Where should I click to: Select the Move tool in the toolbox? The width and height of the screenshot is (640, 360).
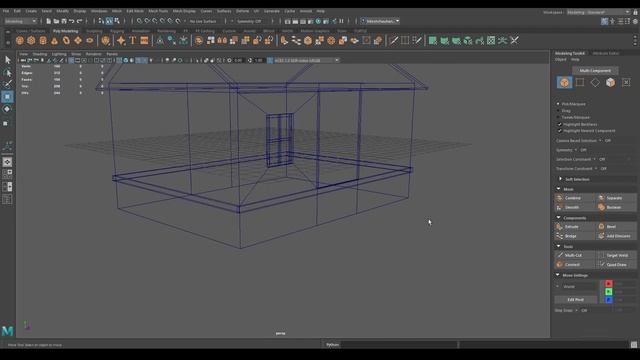pyautogui.click(x=7, y=97)
